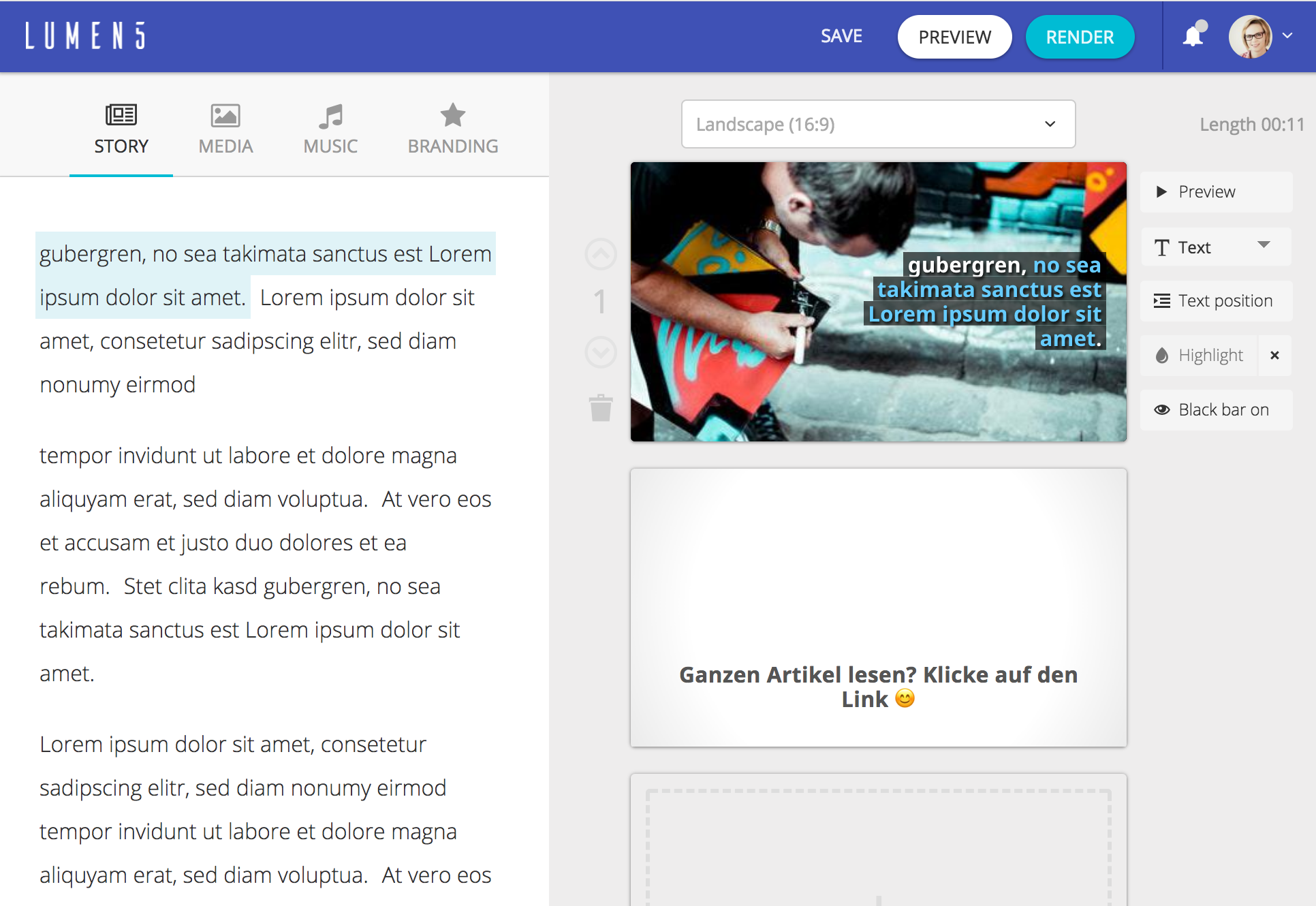Click the Story newspaper icon
Viewport: 1316px width, 906px height.
pyautogui.click(x=121, y=114)
